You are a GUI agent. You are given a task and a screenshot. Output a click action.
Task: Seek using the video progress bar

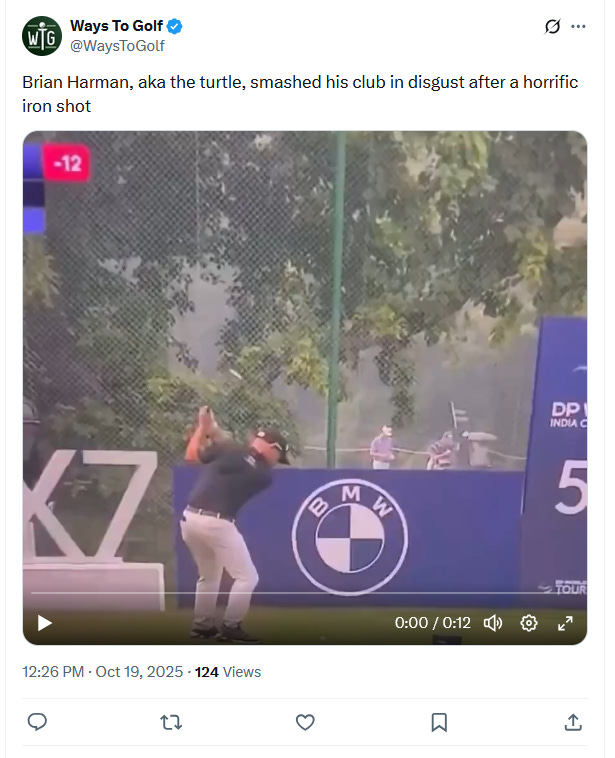(305, 592)
